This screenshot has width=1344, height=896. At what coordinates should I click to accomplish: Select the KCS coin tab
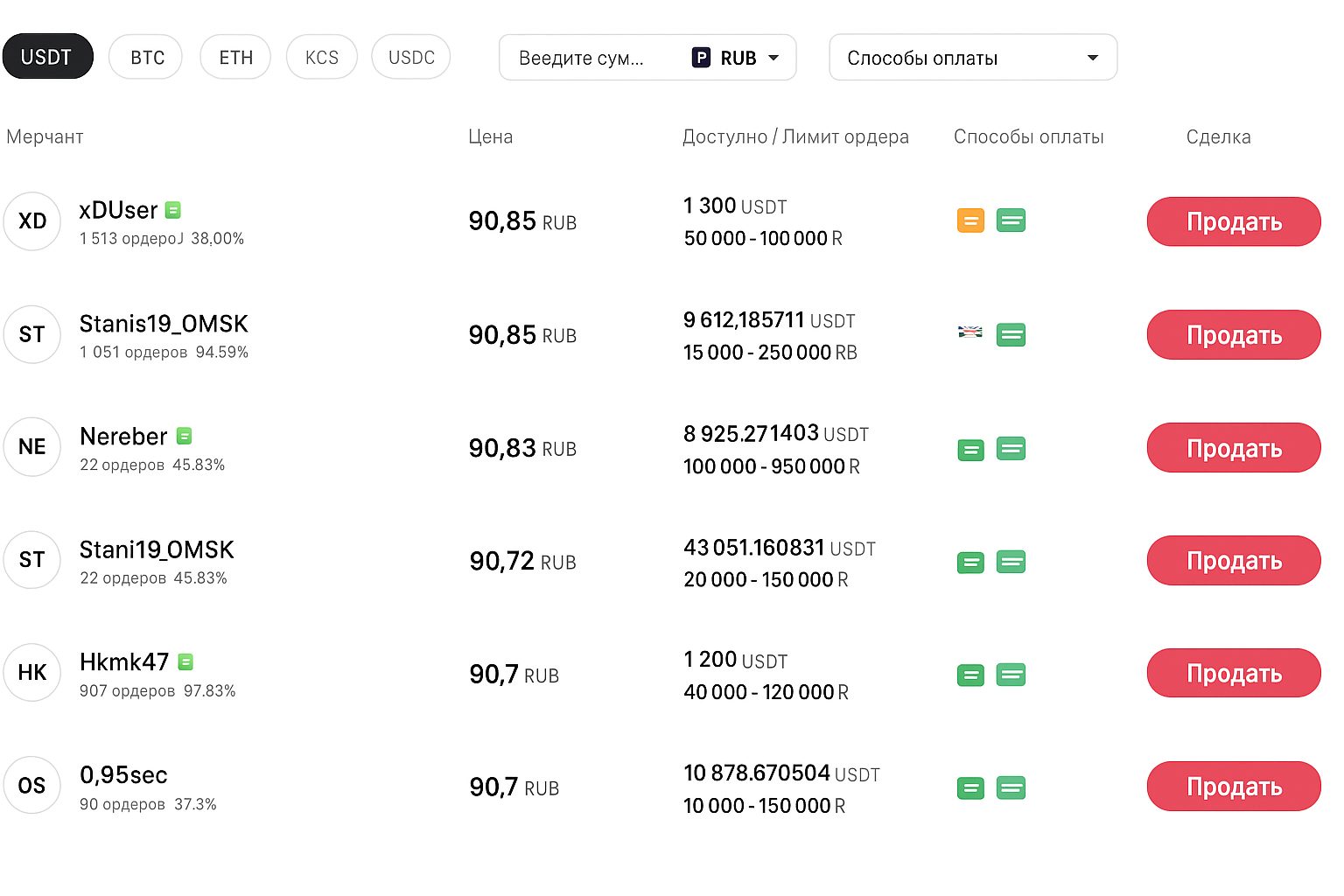pyautogui.click(x=321, y=58)
